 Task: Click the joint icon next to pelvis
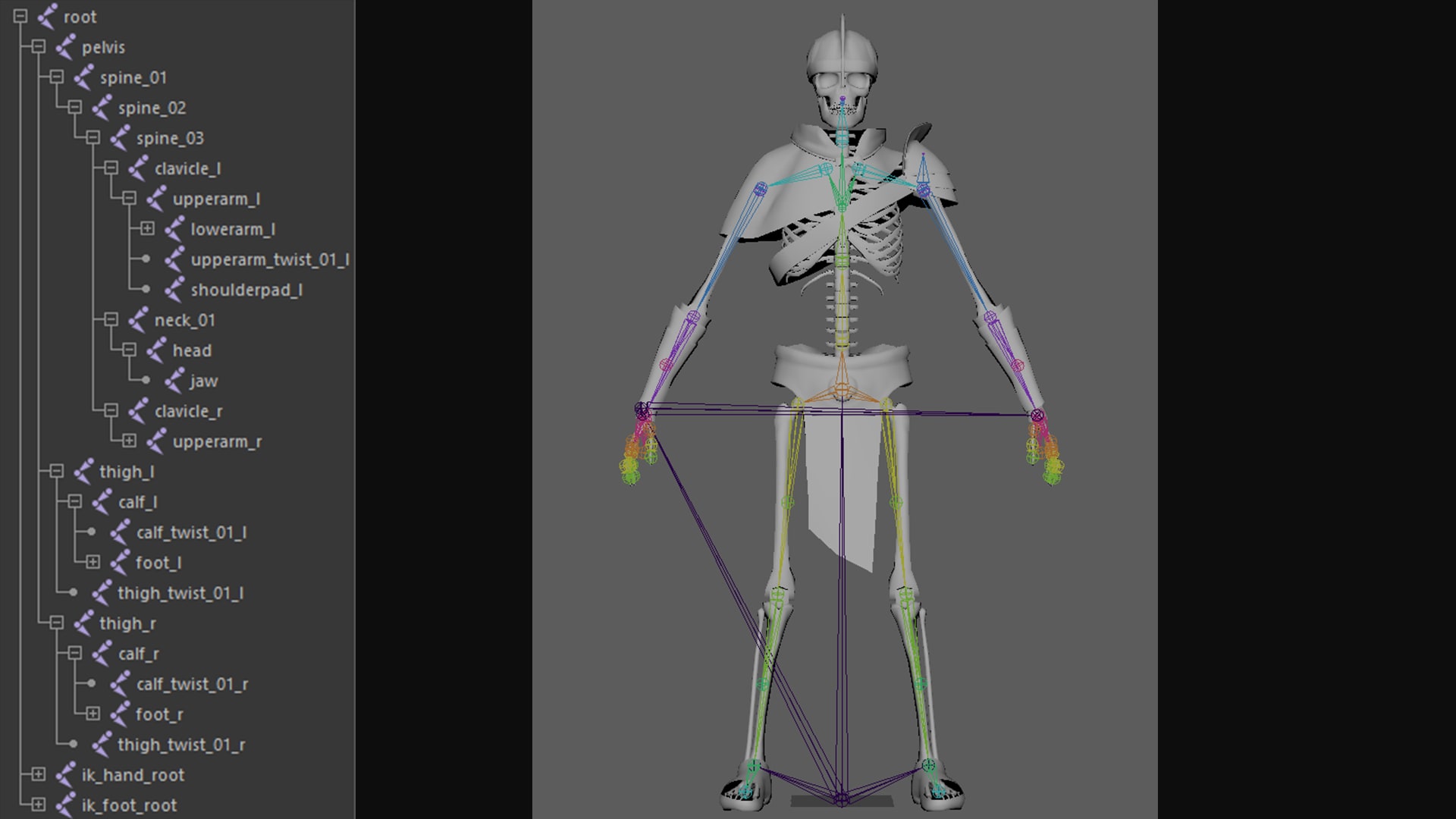click(x=65, y=47)
